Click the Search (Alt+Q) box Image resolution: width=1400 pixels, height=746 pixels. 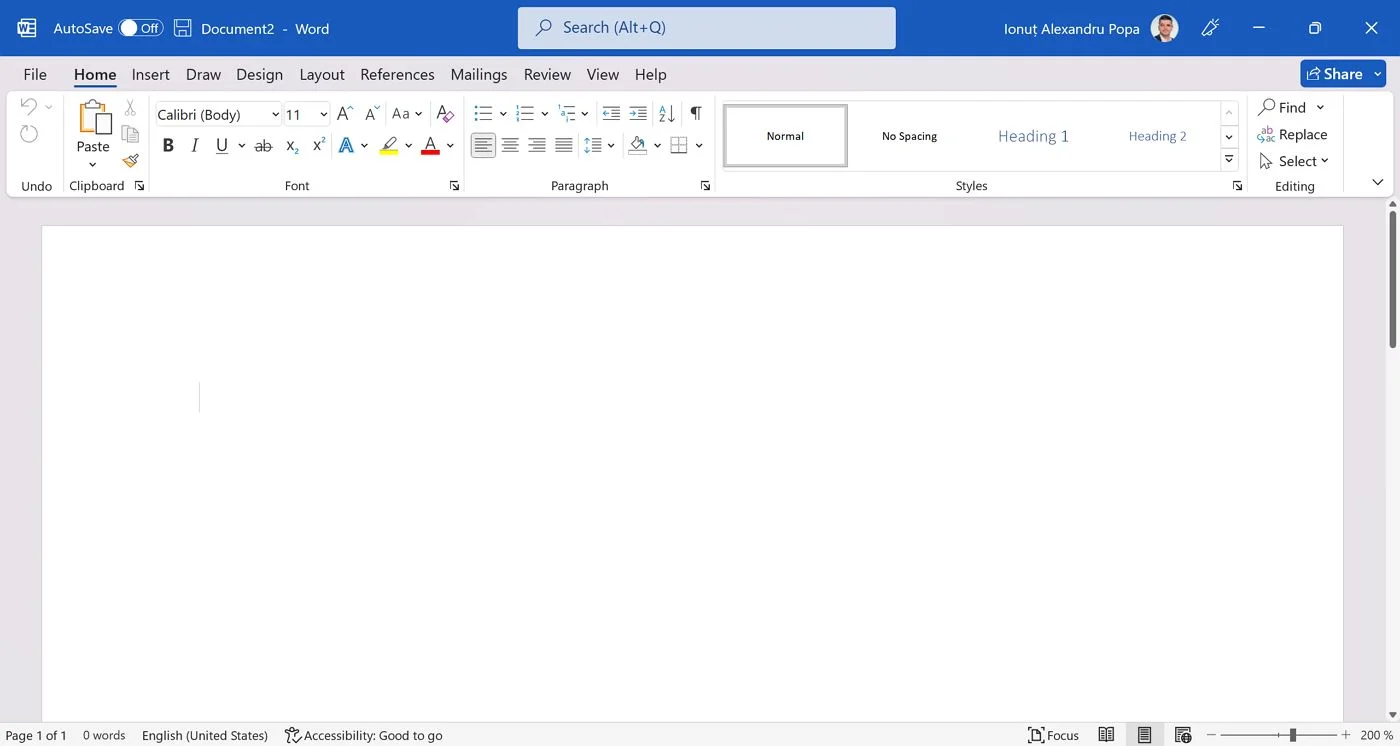coord(707,28)
